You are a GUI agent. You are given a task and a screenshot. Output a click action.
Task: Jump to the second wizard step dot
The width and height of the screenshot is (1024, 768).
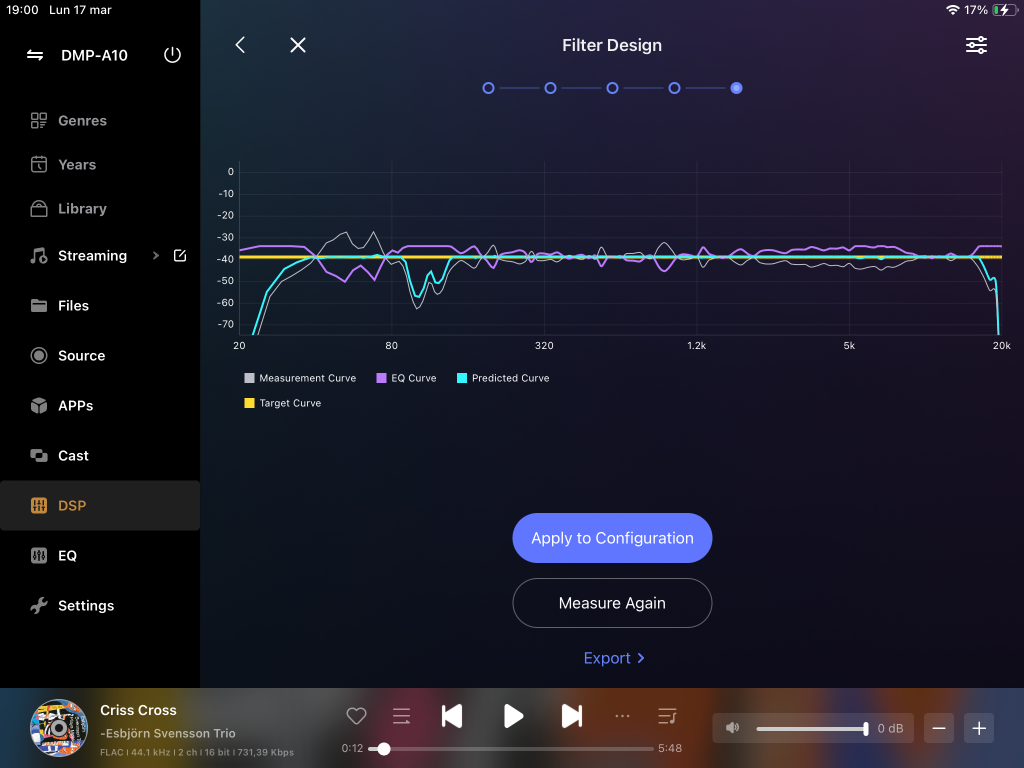click(x=551, y=88)
